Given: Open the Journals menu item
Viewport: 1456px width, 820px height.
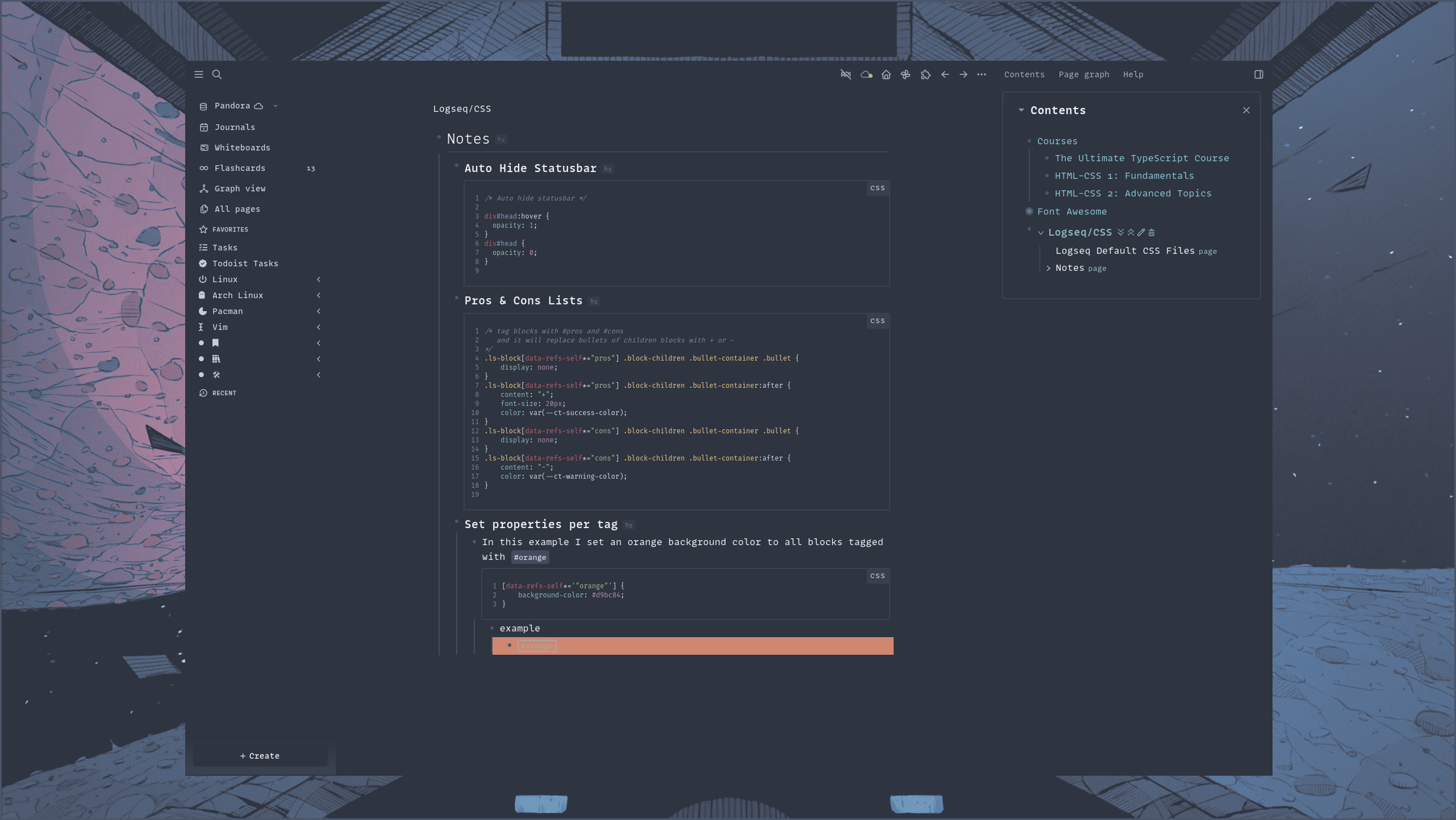Looking at the screenshot, I should pos(233,127).
